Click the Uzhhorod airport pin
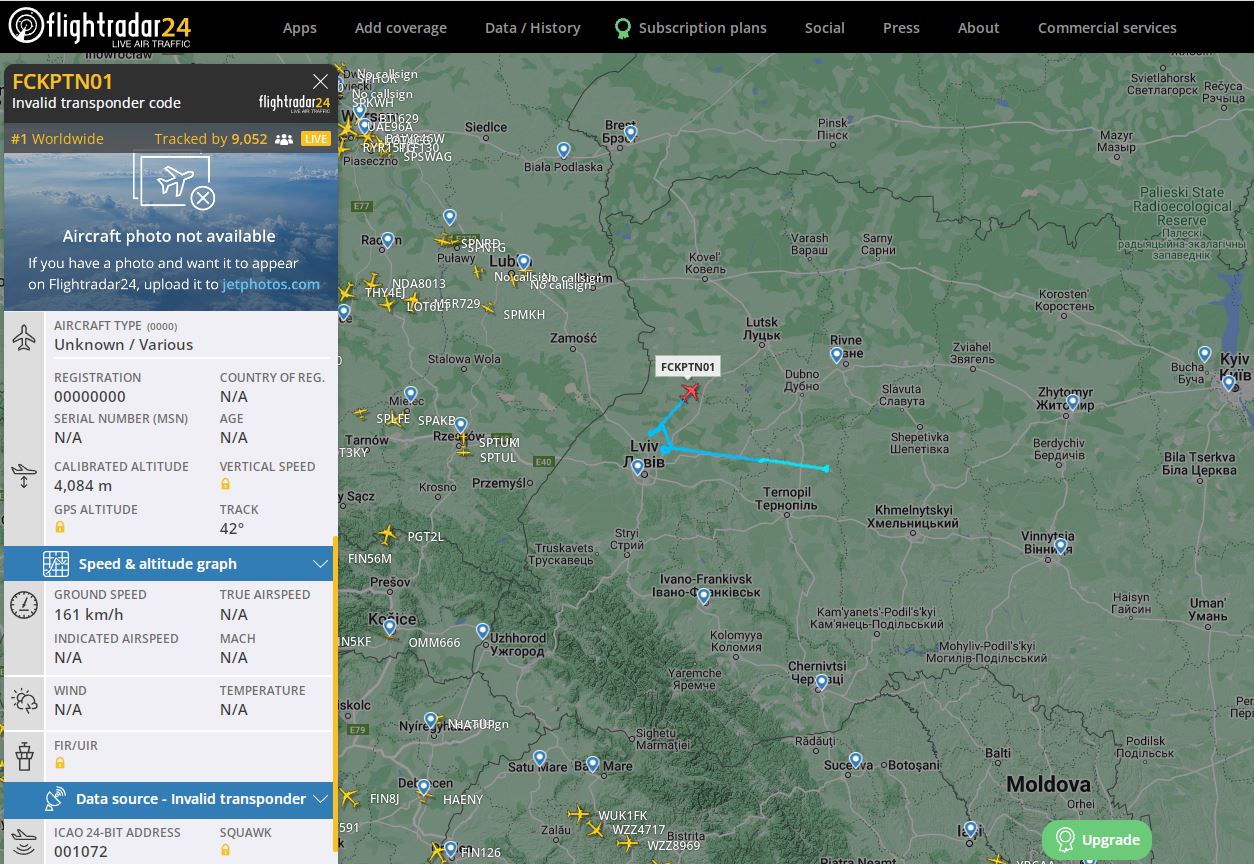Image resolution: width=1254 pixels, height=864 pixels. coord(483,632)
